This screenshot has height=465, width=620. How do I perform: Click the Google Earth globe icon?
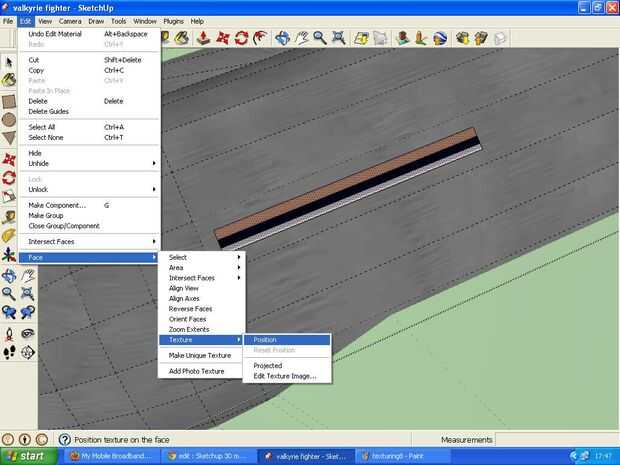click(440, 38)
